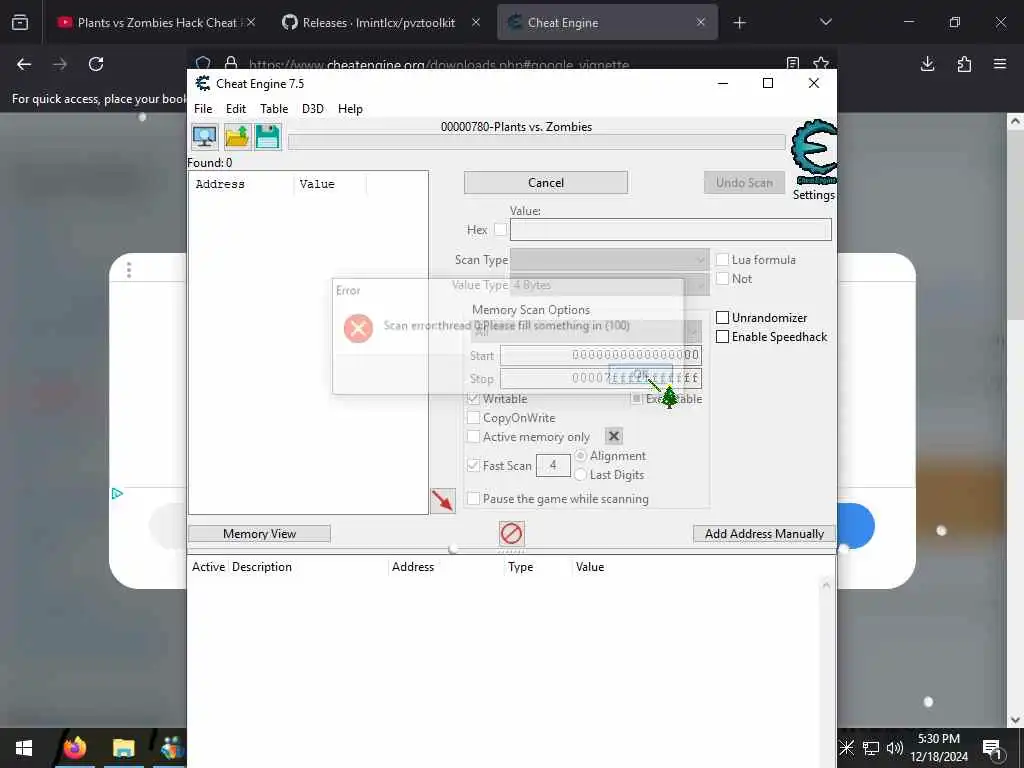This screenshot has width=1024, height=768.
Task: Open the Edit menu
Action: point(236,108)
